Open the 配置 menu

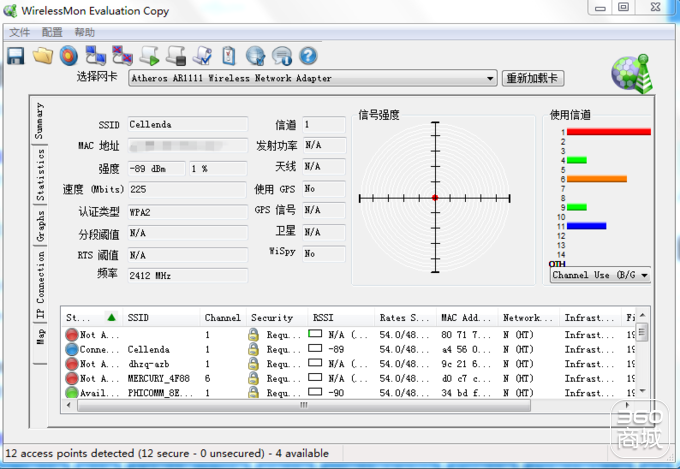[x=52, y=32]
